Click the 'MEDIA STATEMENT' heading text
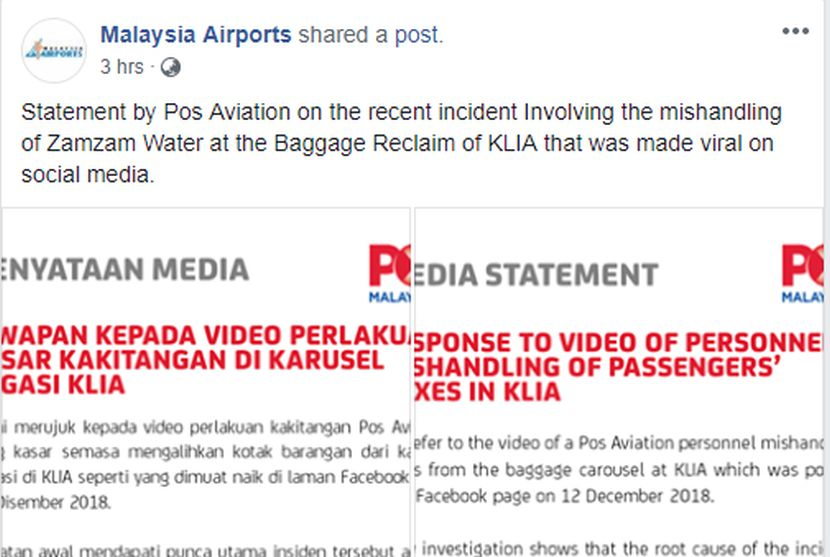The image size is (830, 557). pyautogui.click(x=536, y=275)
